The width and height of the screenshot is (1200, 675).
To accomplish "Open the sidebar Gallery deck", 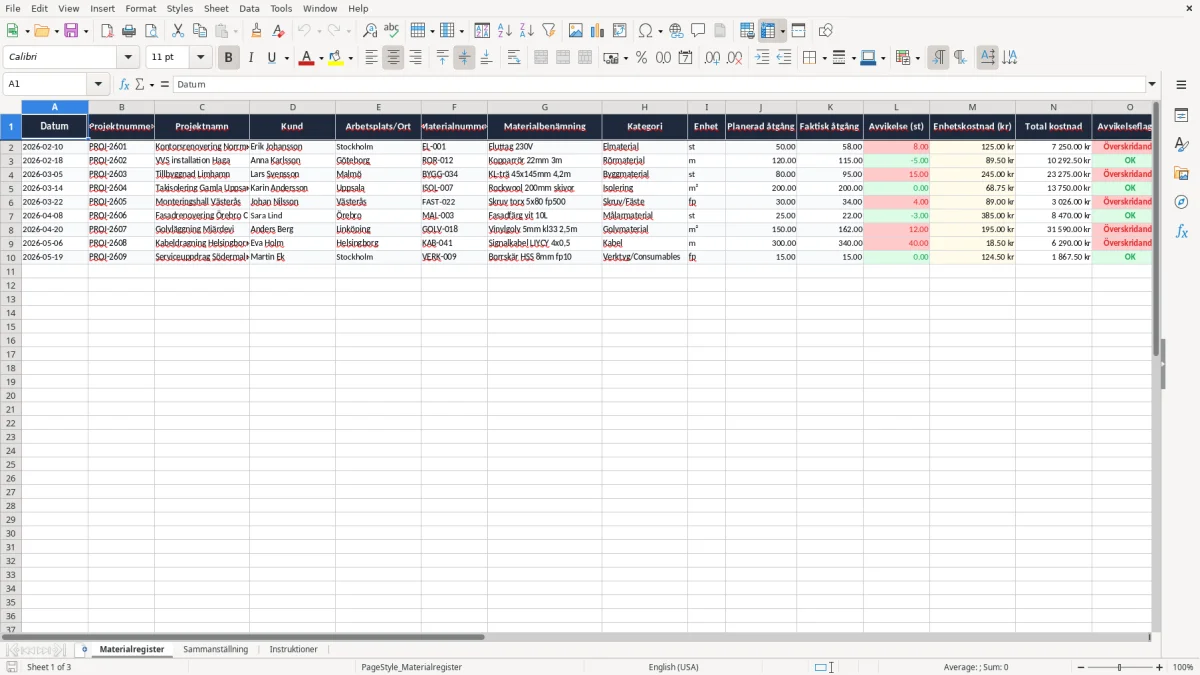I will click(1181, 173).
